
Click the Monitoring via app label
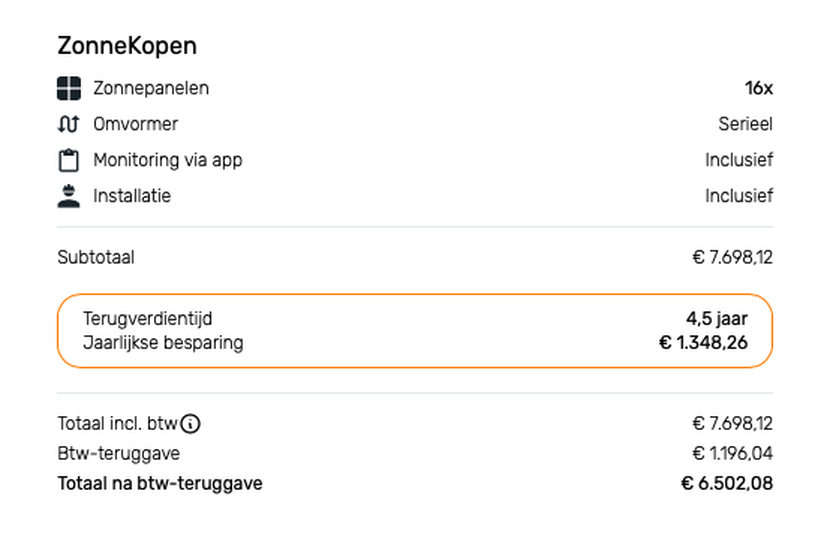pyautogui.click(x=167, y=160)
